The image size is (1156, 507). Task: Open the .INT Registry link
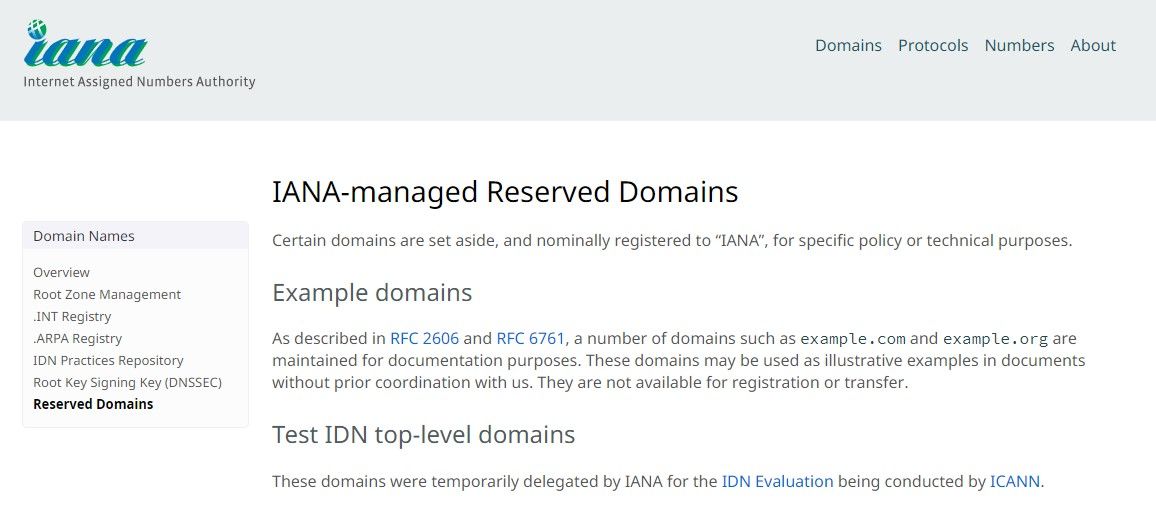72,316
